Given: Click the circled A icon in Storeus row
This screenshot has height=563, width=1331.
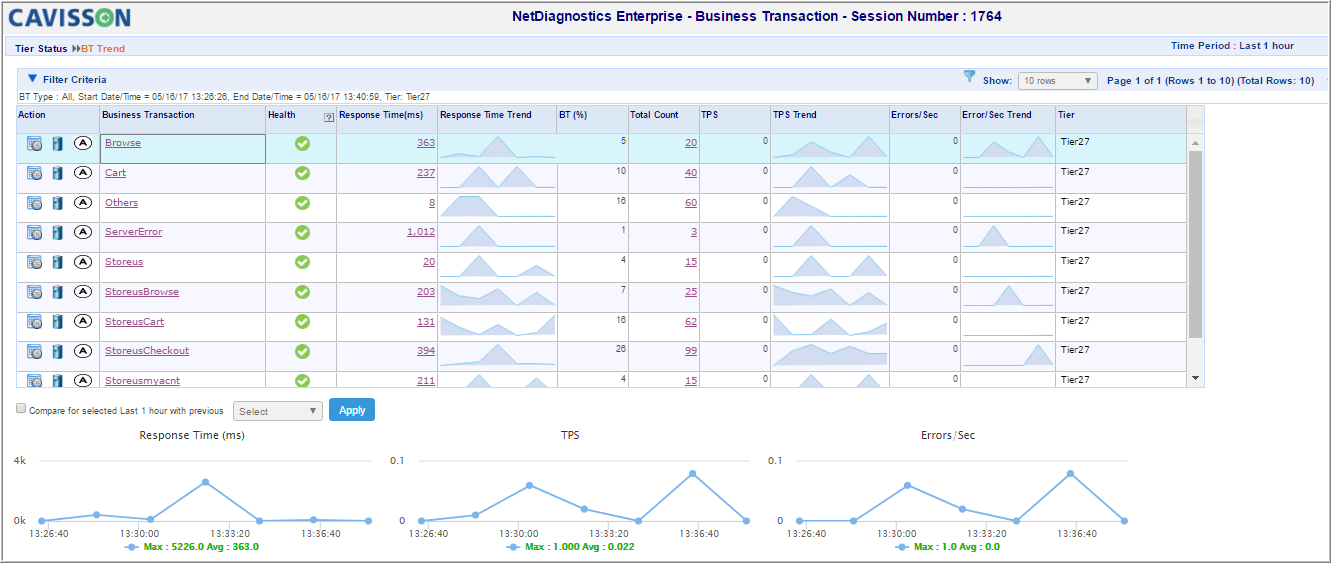Looking at the screenshot, I should point(83,263).
